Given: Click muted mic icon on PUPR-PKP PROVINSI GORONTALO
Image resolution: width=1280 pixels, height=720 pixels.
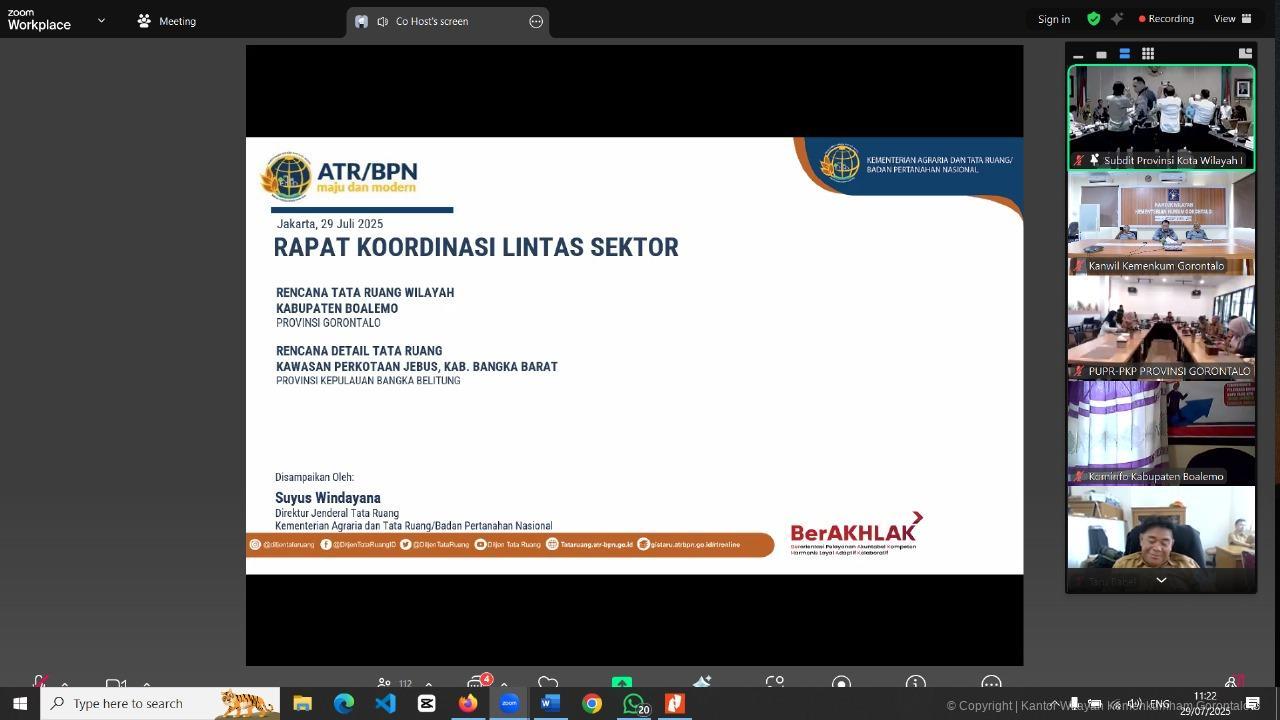Looking at the screenshot, I should (1079, 371).
